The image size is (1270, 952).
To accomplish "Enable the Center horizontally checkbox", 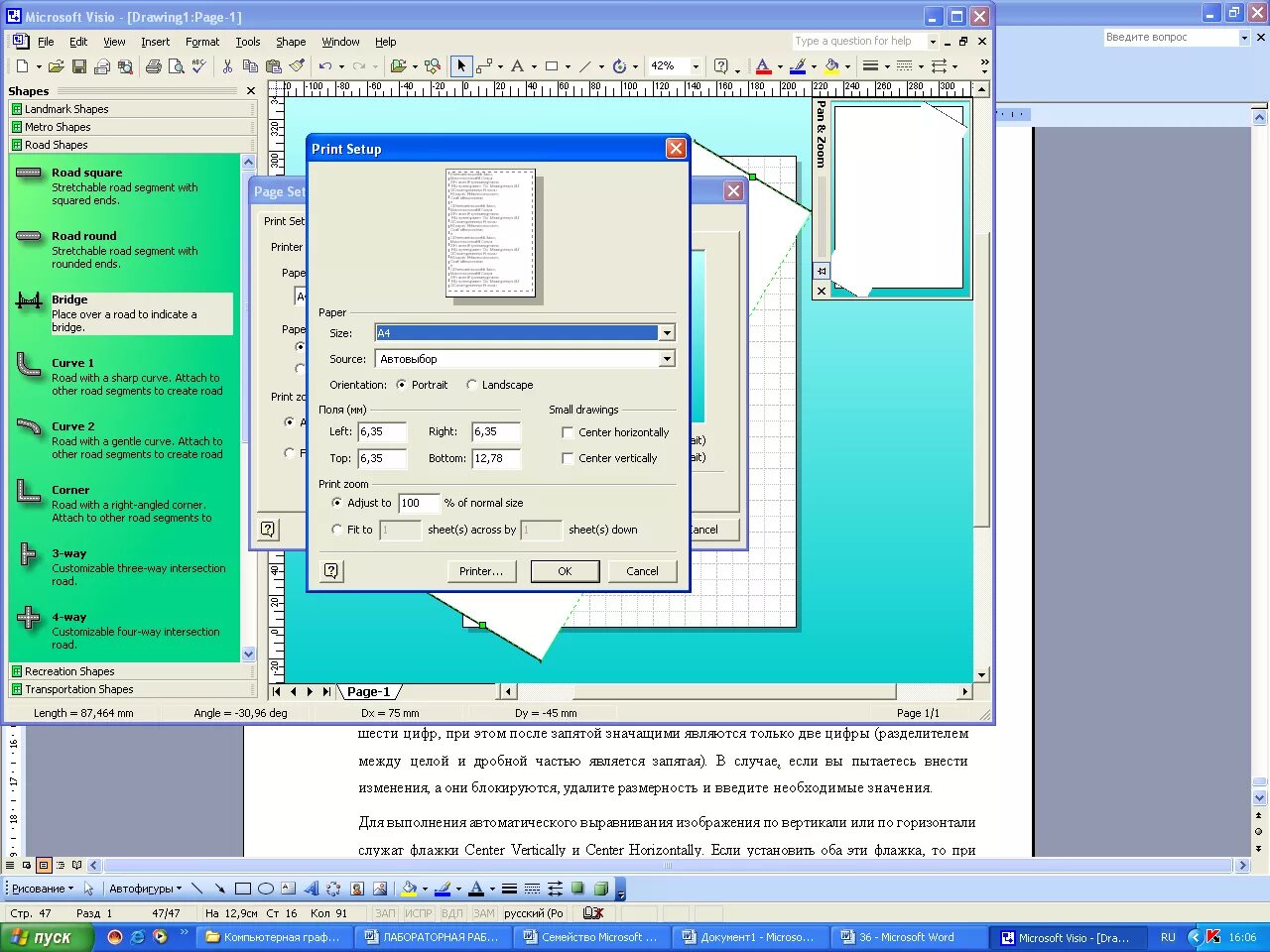I will (568, 432).
